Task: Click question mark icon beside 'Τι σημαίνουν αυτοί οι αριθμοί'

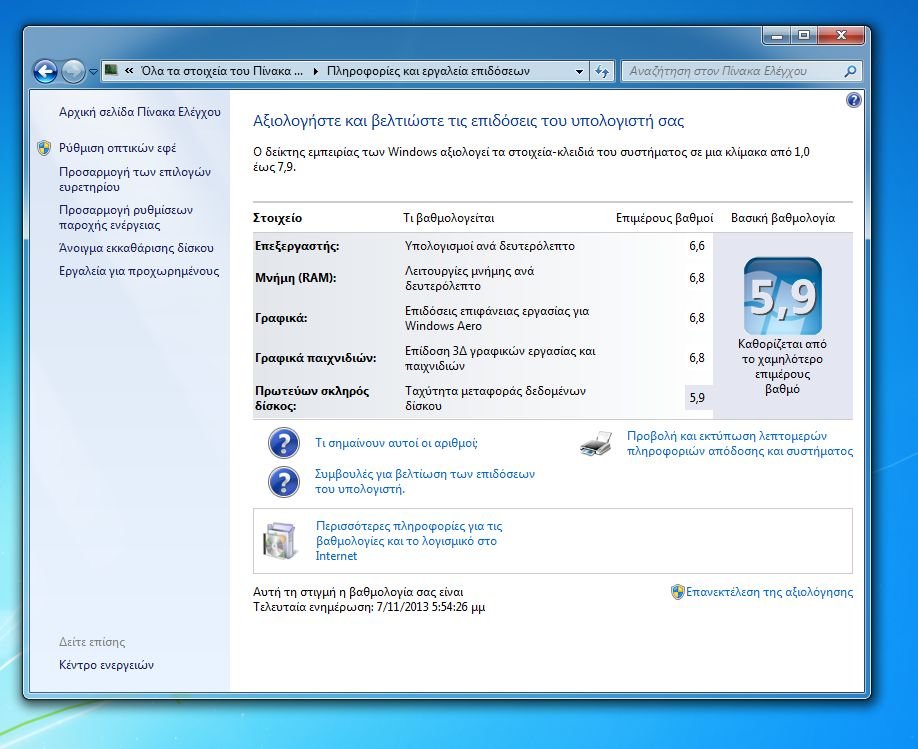Action: point(284,443)
